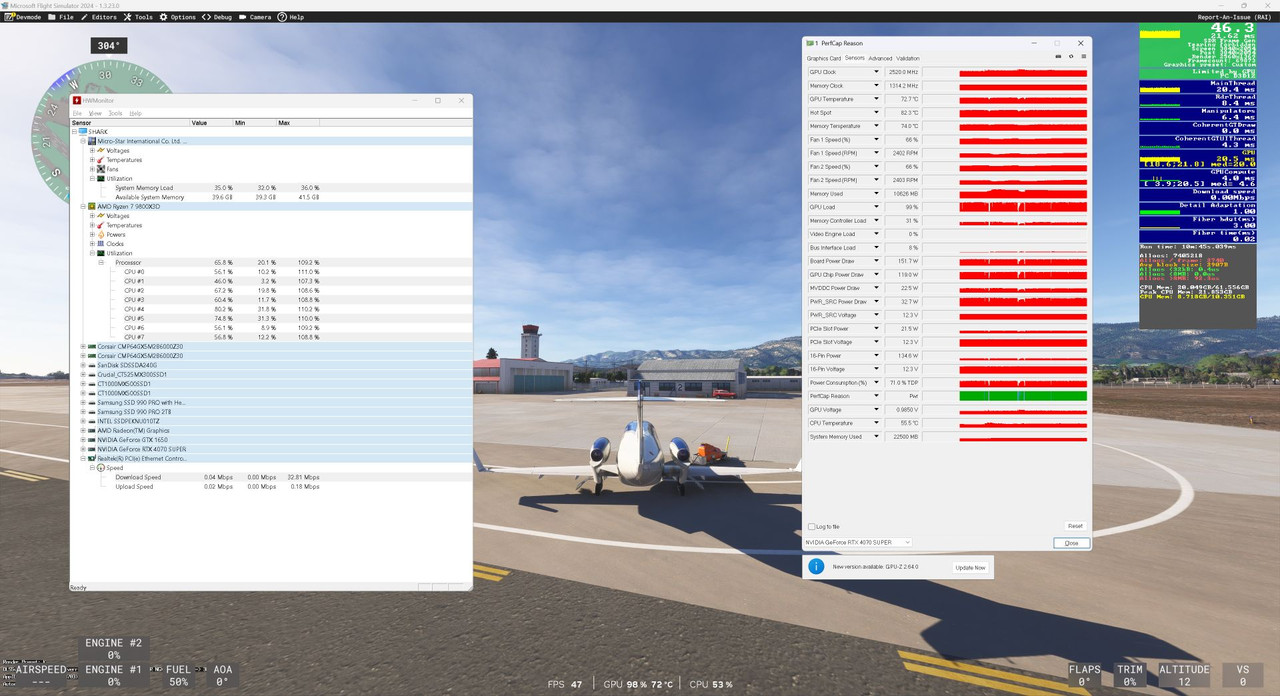Click the Micro-Star motherboard icon

point(92,141)
